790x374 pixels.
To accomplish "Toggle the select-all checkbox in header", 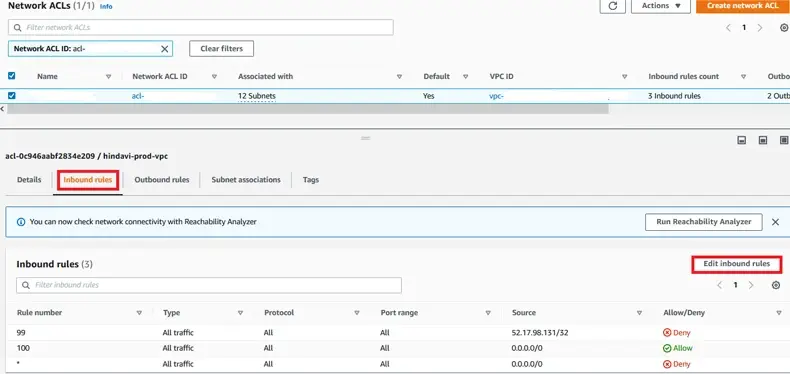I will tap(12, 76).
